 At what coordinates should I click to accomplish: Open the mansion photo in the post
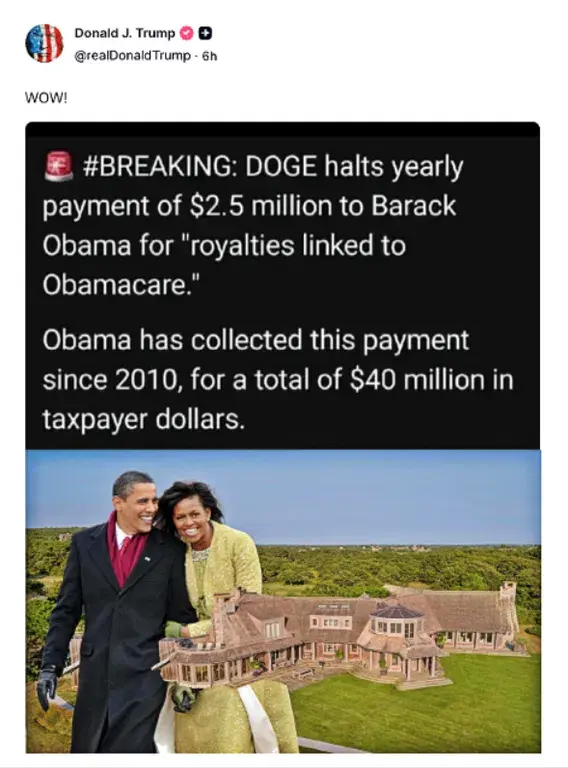(343, 632)
